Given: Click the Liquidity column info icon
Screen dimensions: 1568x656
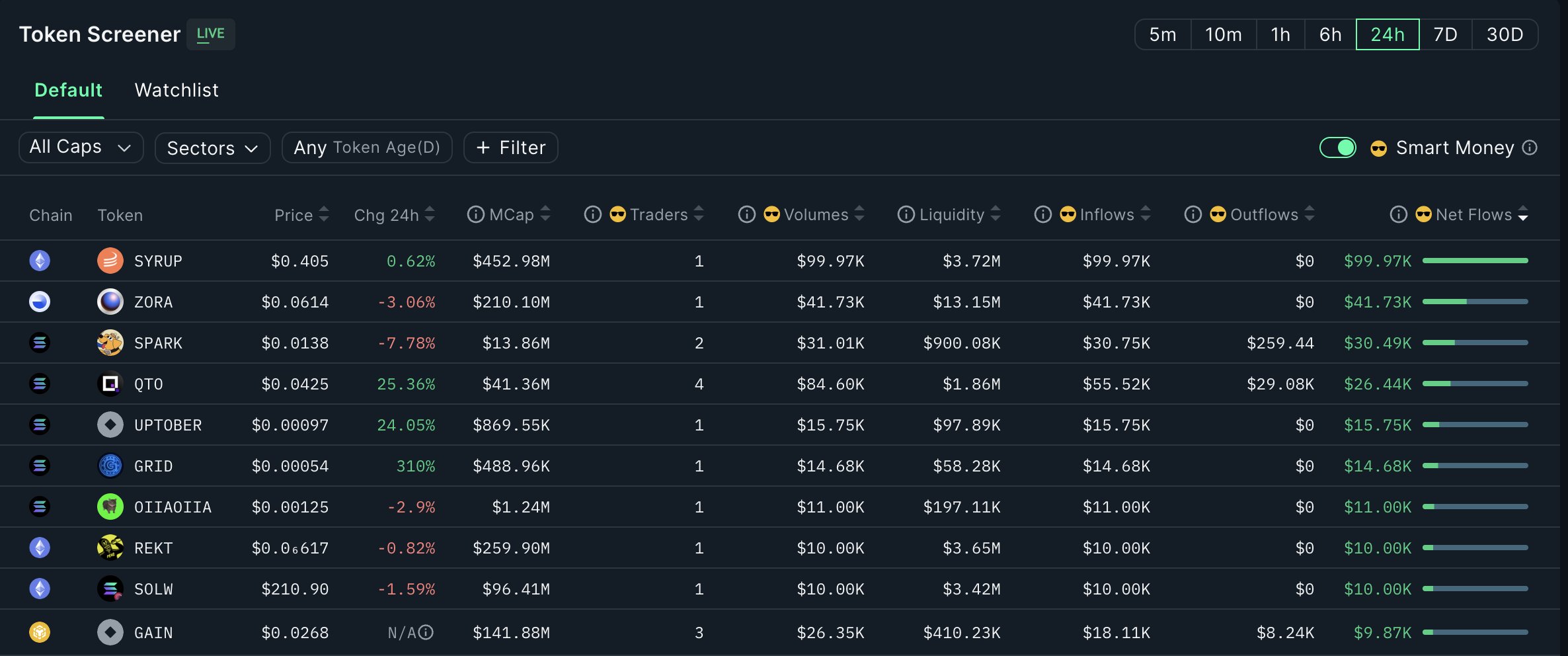Looking at the screenshot, I should tap(905, 214).
